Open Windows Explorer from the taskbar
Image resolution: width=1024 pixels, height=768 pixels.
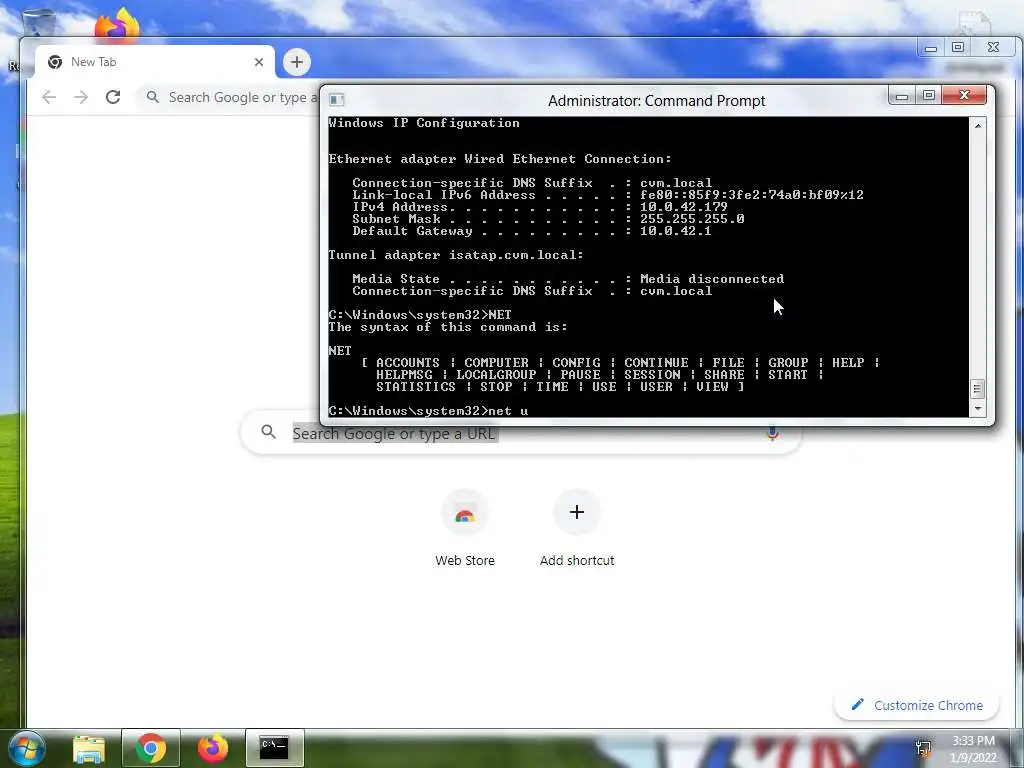point(89,749)
